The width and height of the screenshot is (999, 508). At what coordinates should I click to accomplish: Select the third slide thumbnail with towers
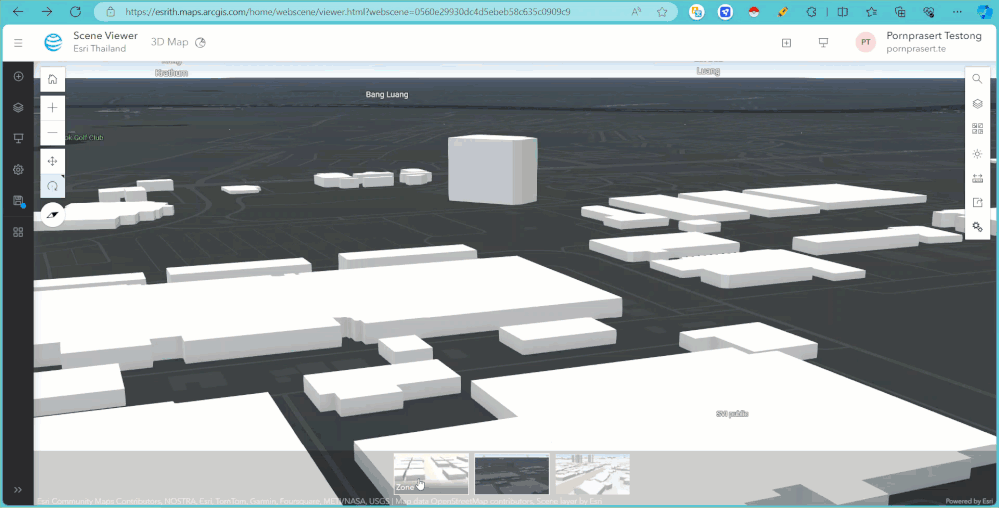593,474
